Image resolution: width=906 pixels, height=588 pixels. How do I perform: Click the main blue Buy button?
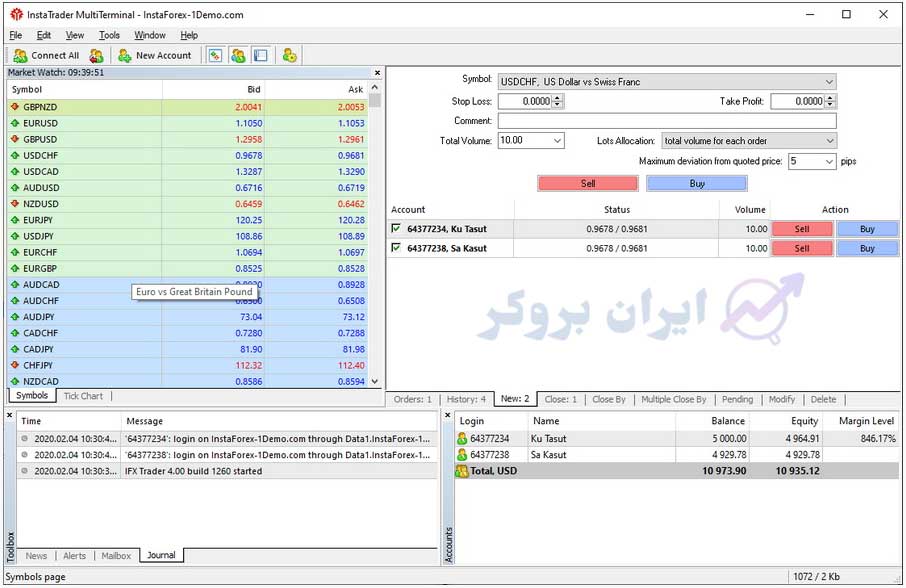697,184
